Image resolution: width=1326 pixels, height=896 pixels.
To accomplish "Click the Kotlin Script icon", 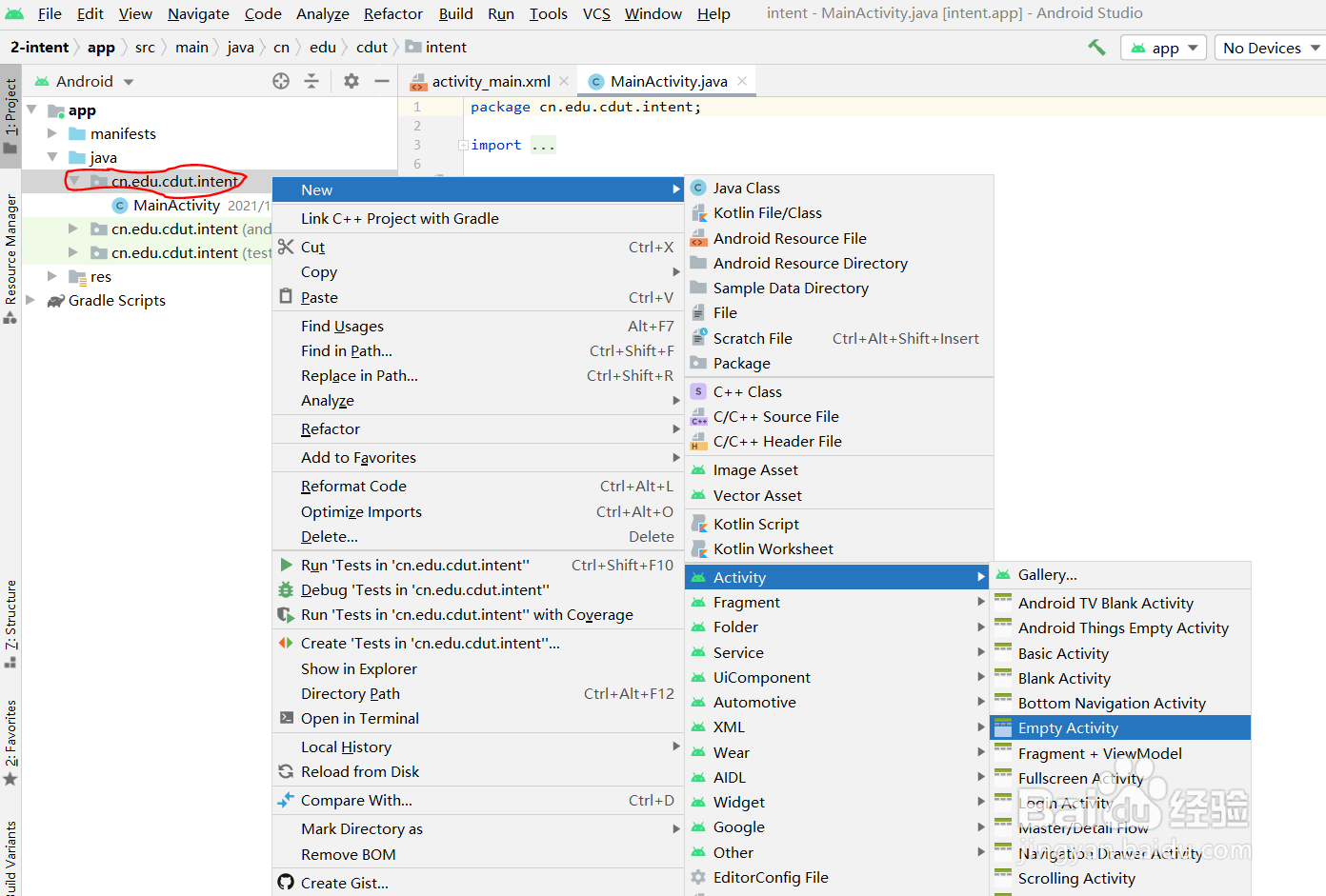I will tap(698, 524).
